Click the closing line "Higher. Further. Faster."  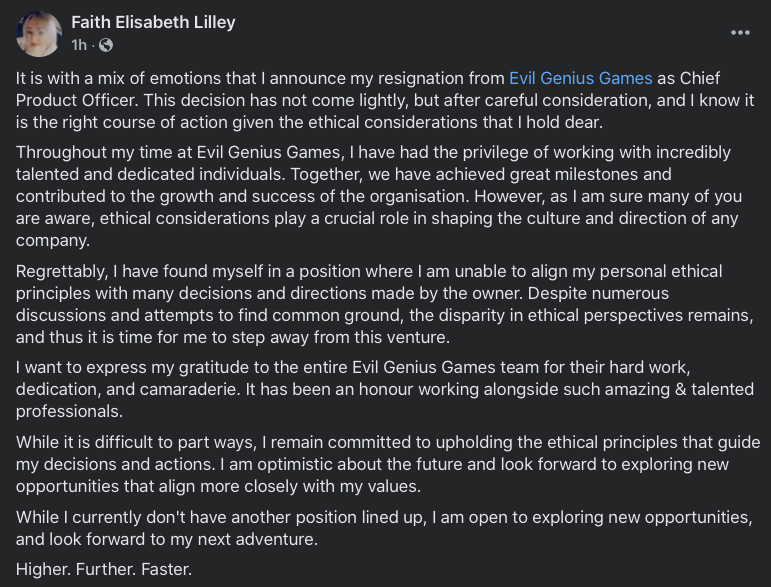tap(104, 569)
